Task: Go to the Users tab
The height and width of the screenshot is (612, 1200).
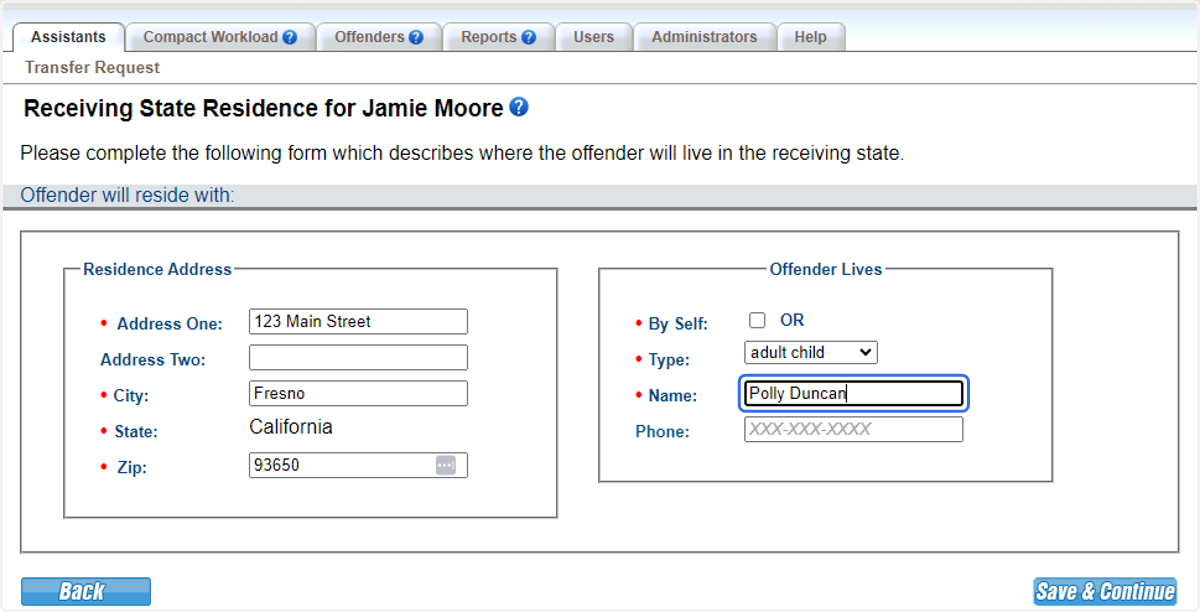Action: pos(594,37)
